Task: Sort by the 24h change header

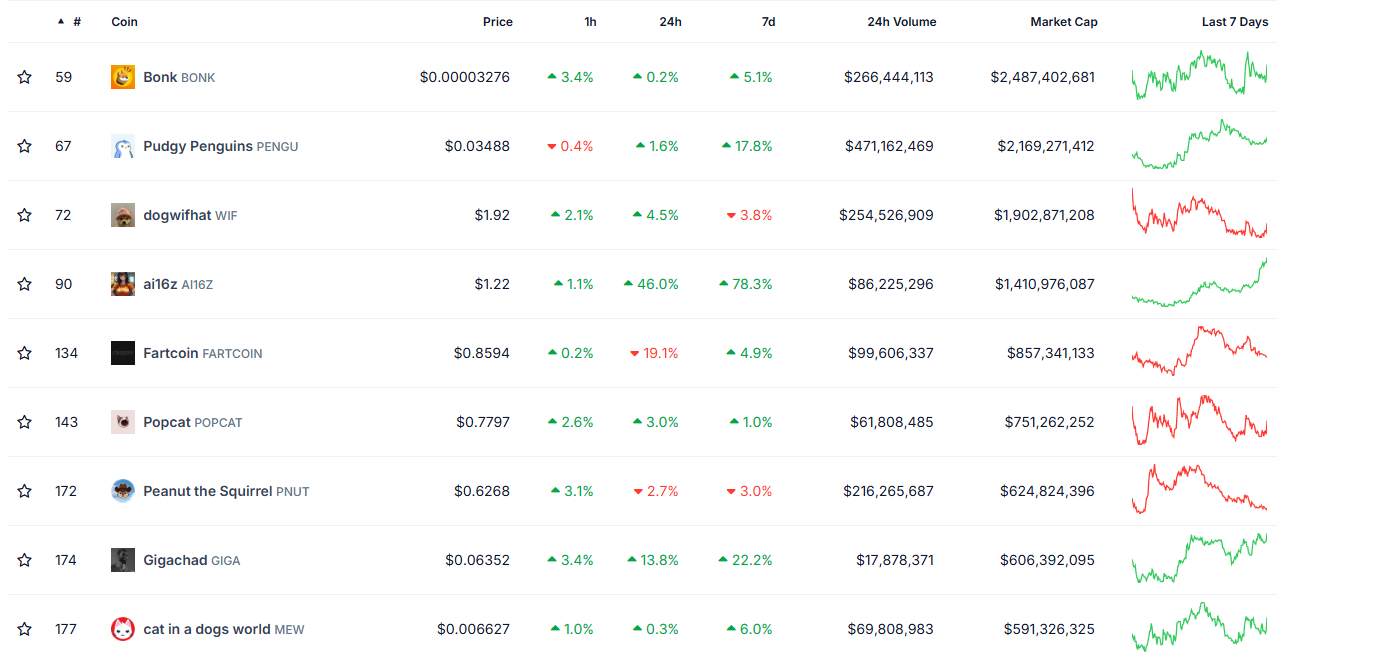Action: 671,22
